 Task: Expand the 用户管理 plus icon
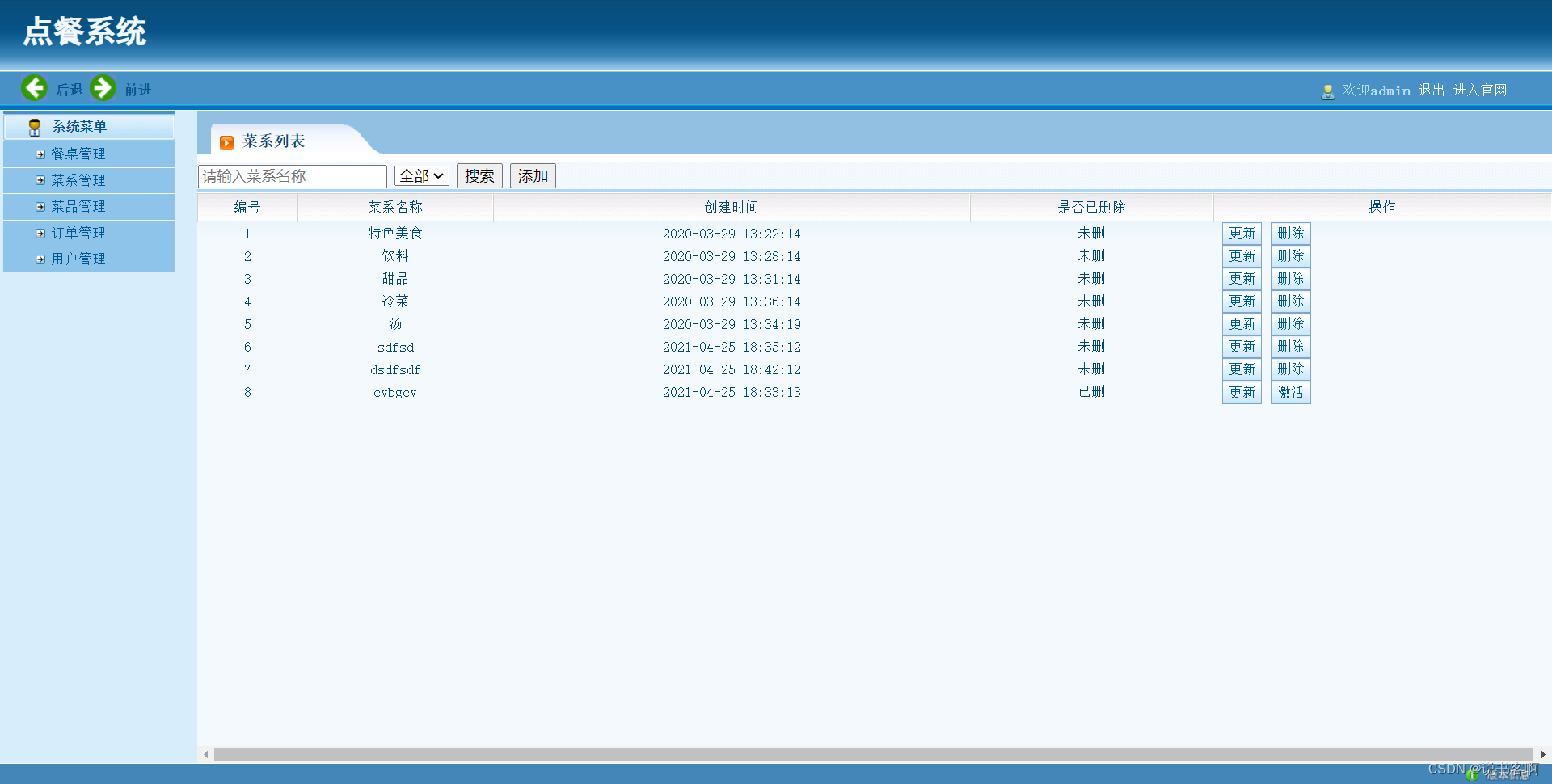(x=40, y=259)
